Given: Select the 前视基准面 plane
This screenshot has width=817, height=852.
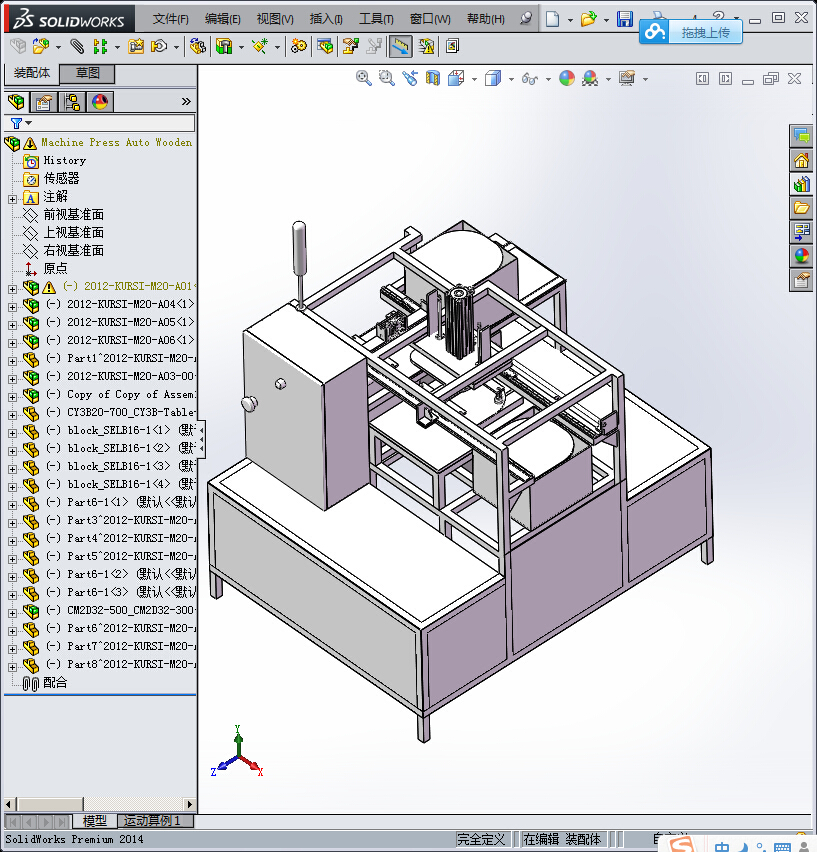Looking at the screenshot, I should click(73, 215).
